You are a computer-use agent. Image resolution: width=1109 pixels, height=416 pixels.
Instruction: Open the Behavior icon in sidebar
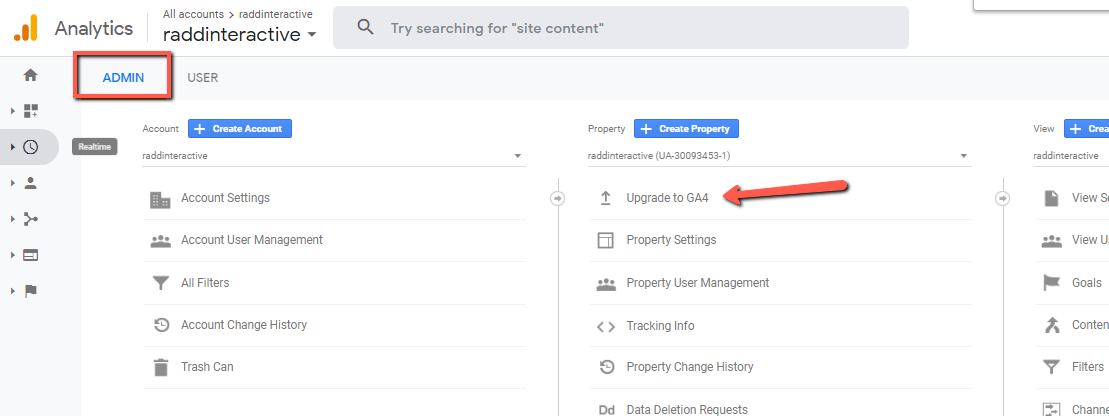pos(30,255)
